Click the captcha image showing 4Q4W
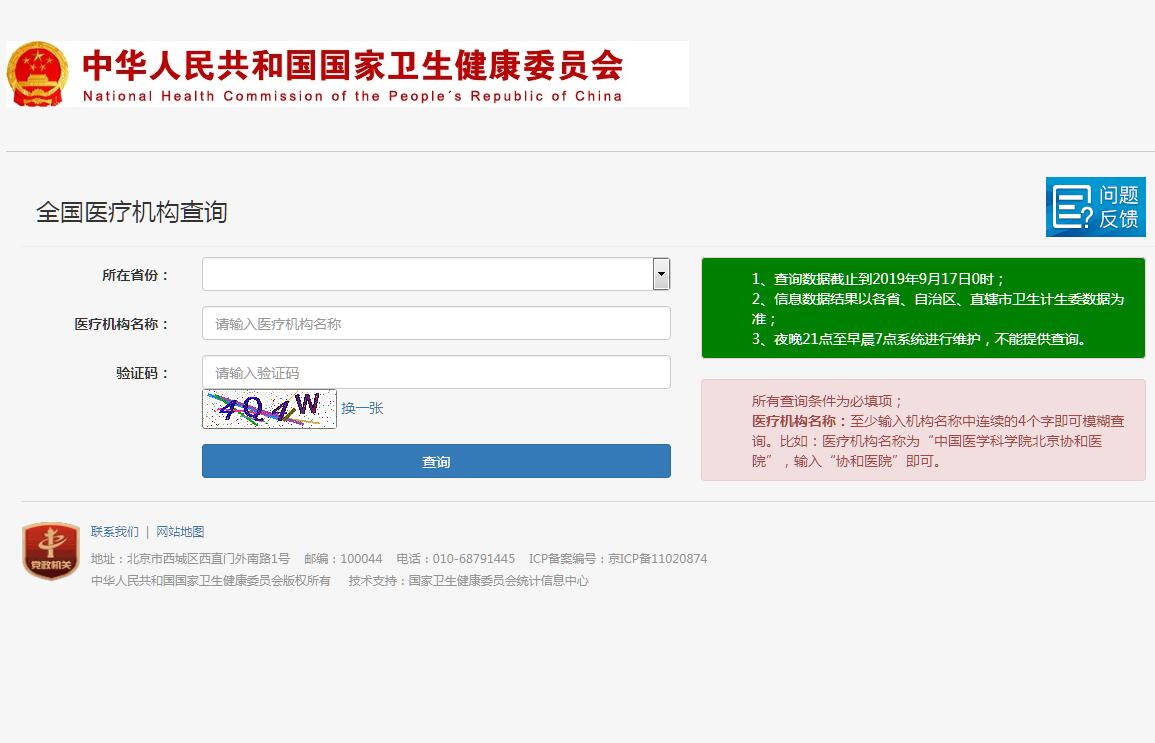This screenshot has width=1155, height=743. tap(269, 408)
